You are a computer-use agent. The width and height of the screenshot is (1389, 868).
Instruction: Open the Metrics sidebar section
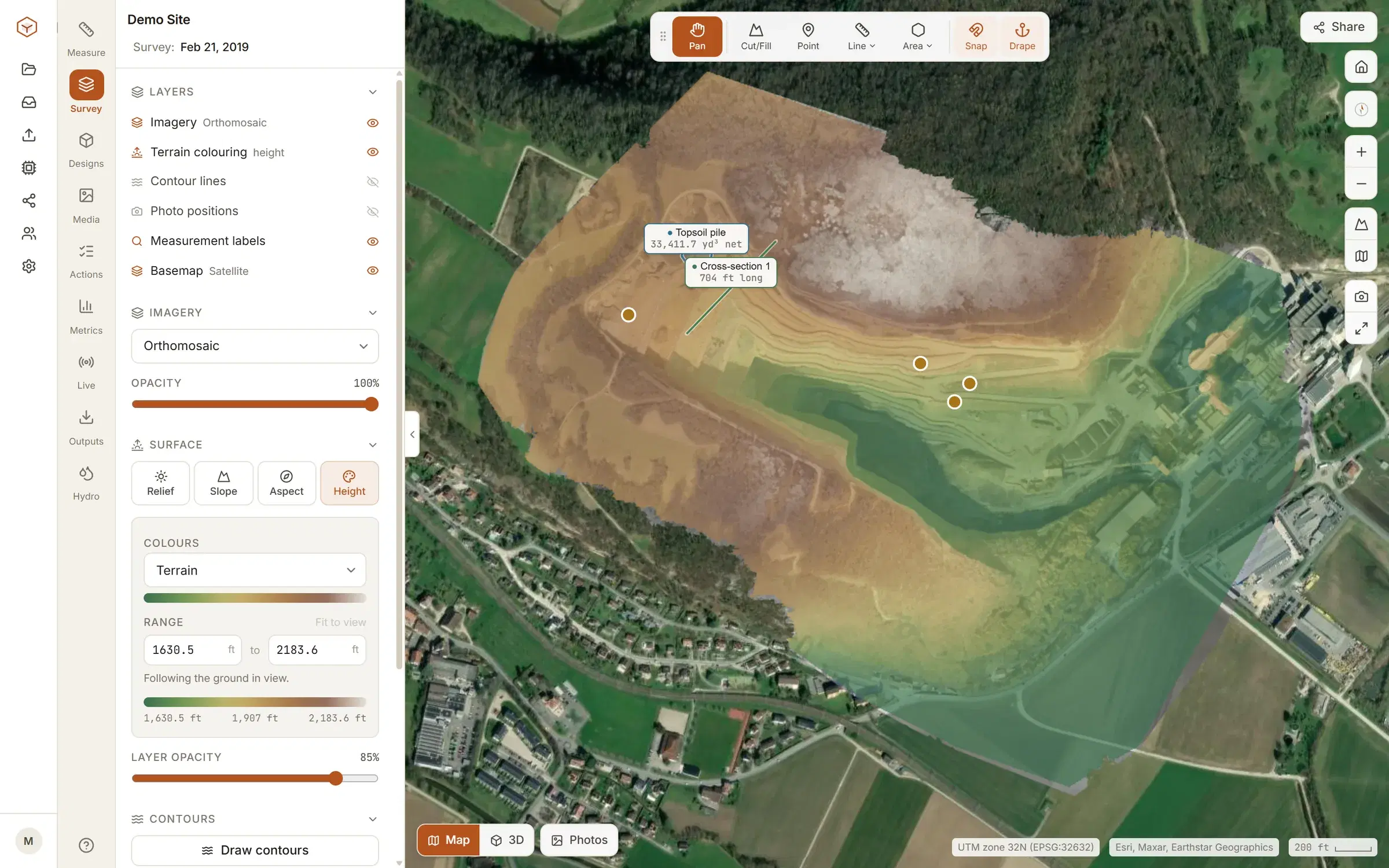(86, 317)
